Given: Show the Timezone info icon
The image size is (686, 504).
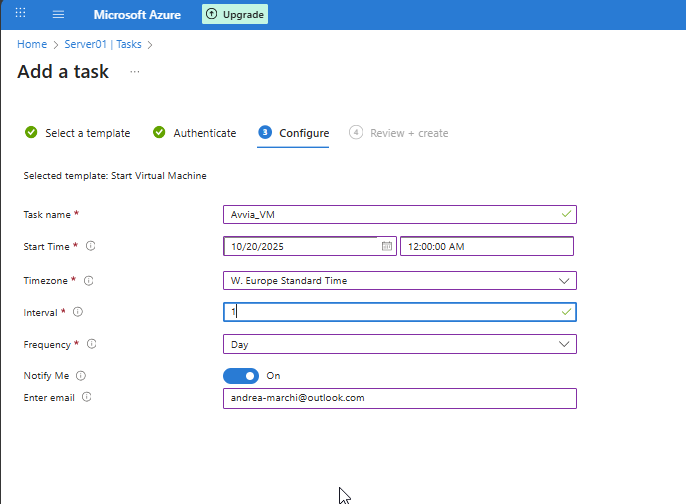Looking at the screenshot, I should pyautogui.click(x=88, y=280).
